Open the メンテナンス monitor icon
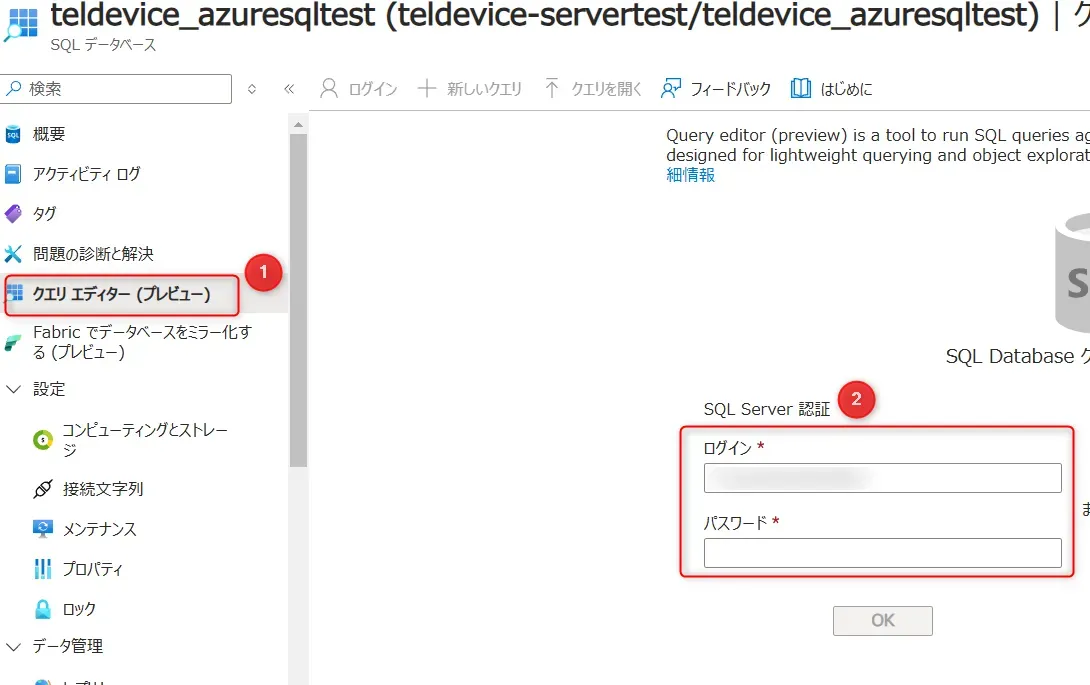The image size is (1090, 685). pos(43,529)
